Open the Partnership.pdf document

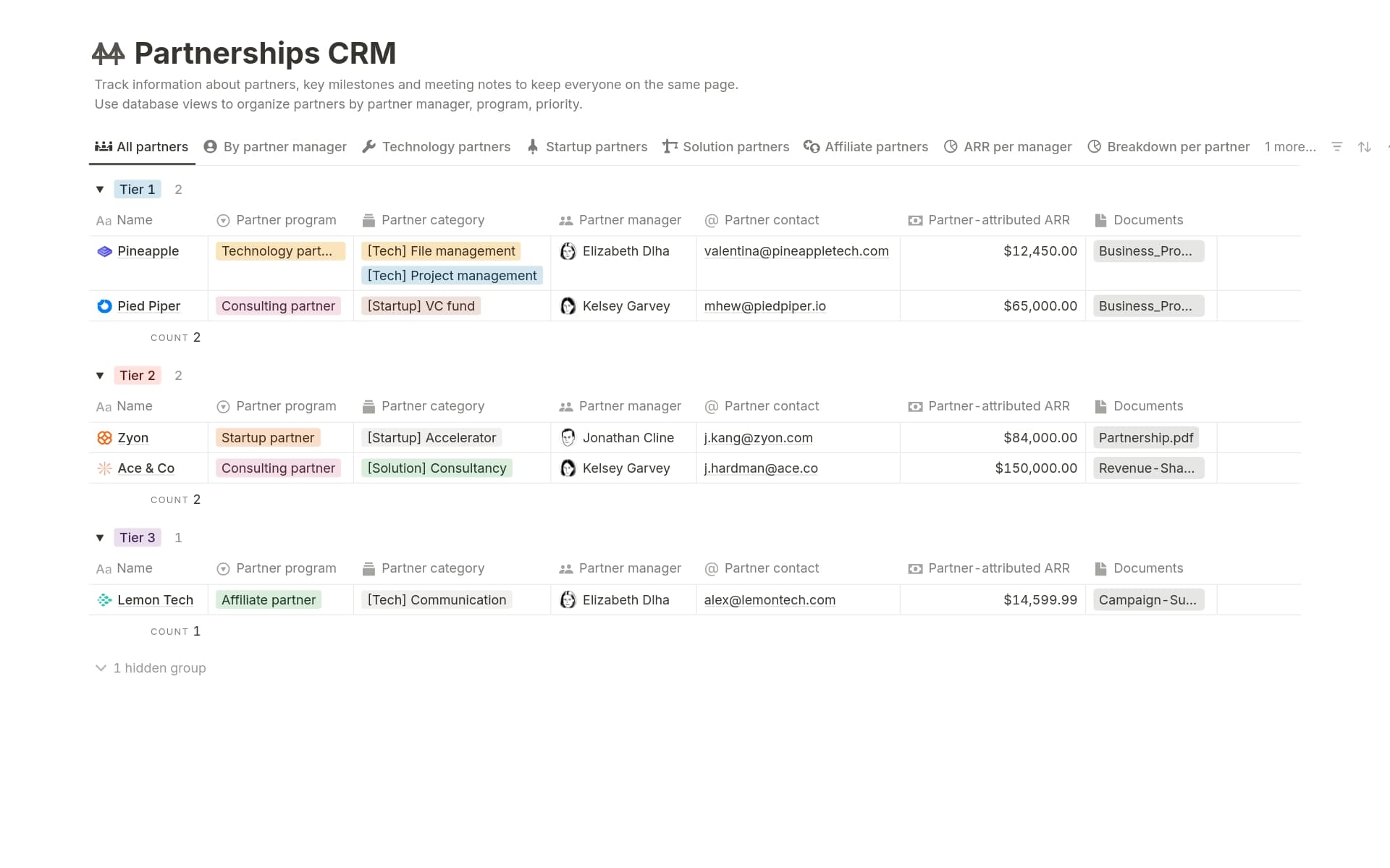[x=1145, y=438]
